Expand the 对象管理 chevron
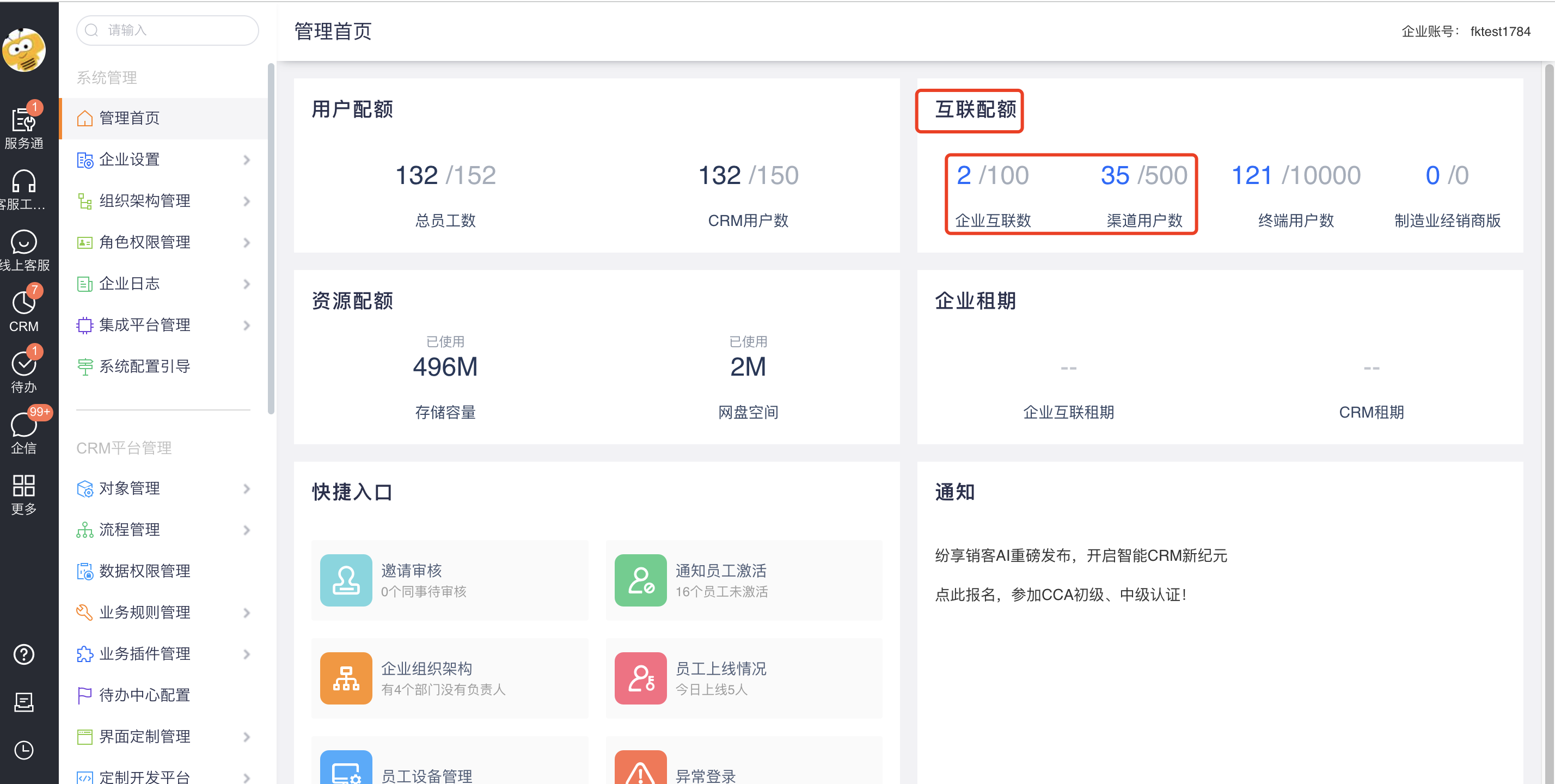 pyautogui.click(x=246, y=488)
